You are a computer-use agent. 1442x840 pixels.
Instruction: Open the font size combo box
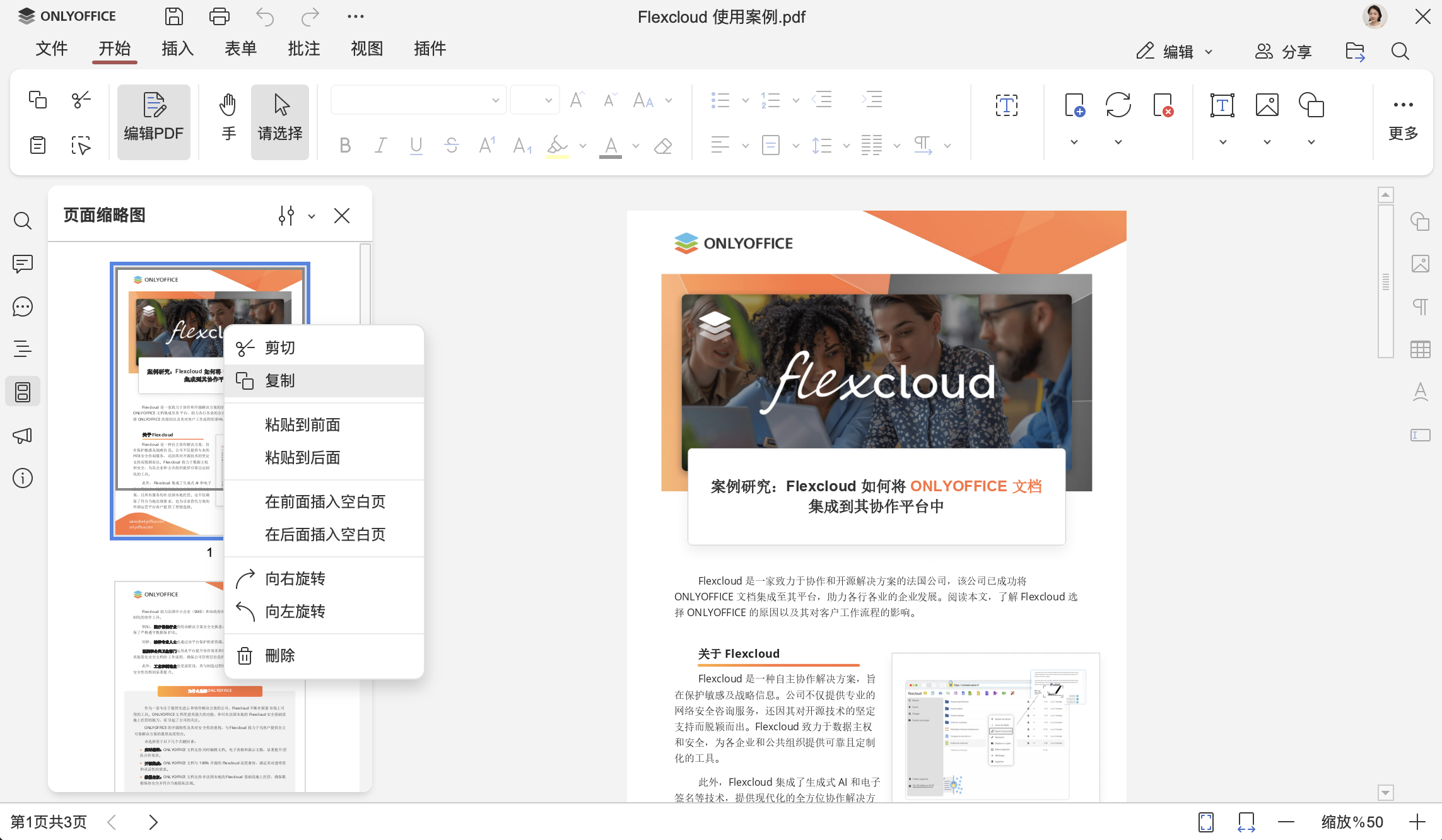pyautogui.click(x=535, y=100)
